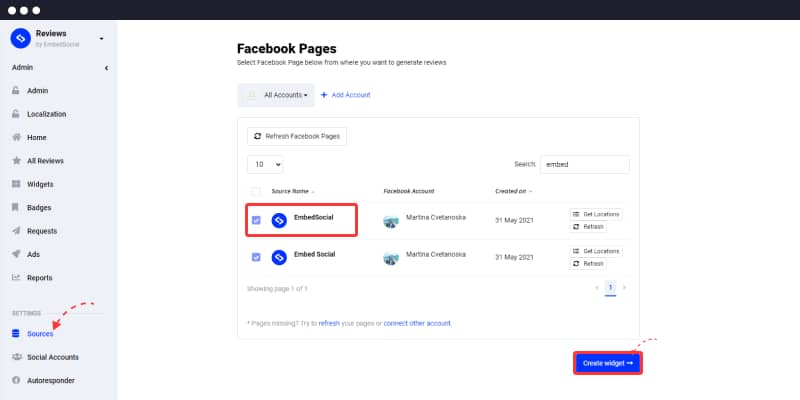This screenshot has height=400, width=800.
Task: Sort by the Created on column header
Action: tap(514, 191)
